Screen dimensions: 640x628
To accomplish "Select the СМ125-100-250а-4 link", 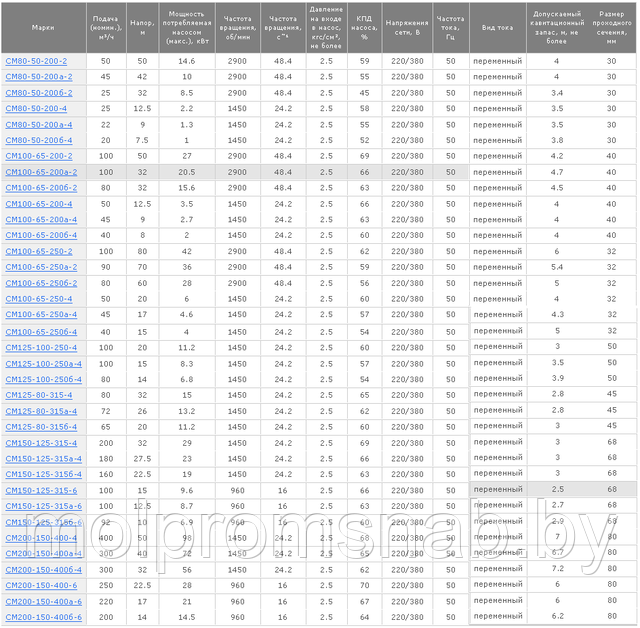I will coord(44,364).
